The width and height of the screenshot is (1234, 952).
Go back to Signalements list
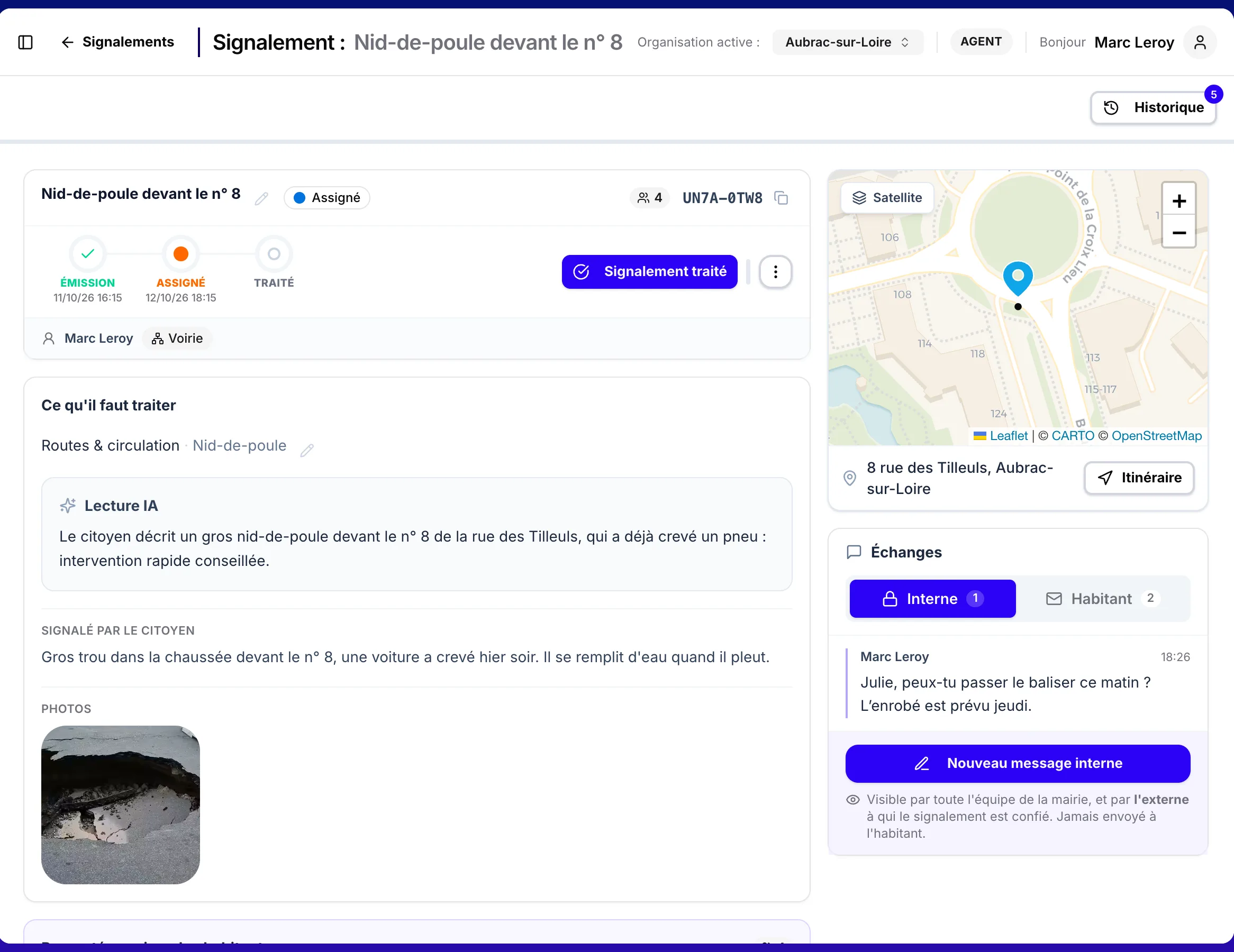point(117,42)
